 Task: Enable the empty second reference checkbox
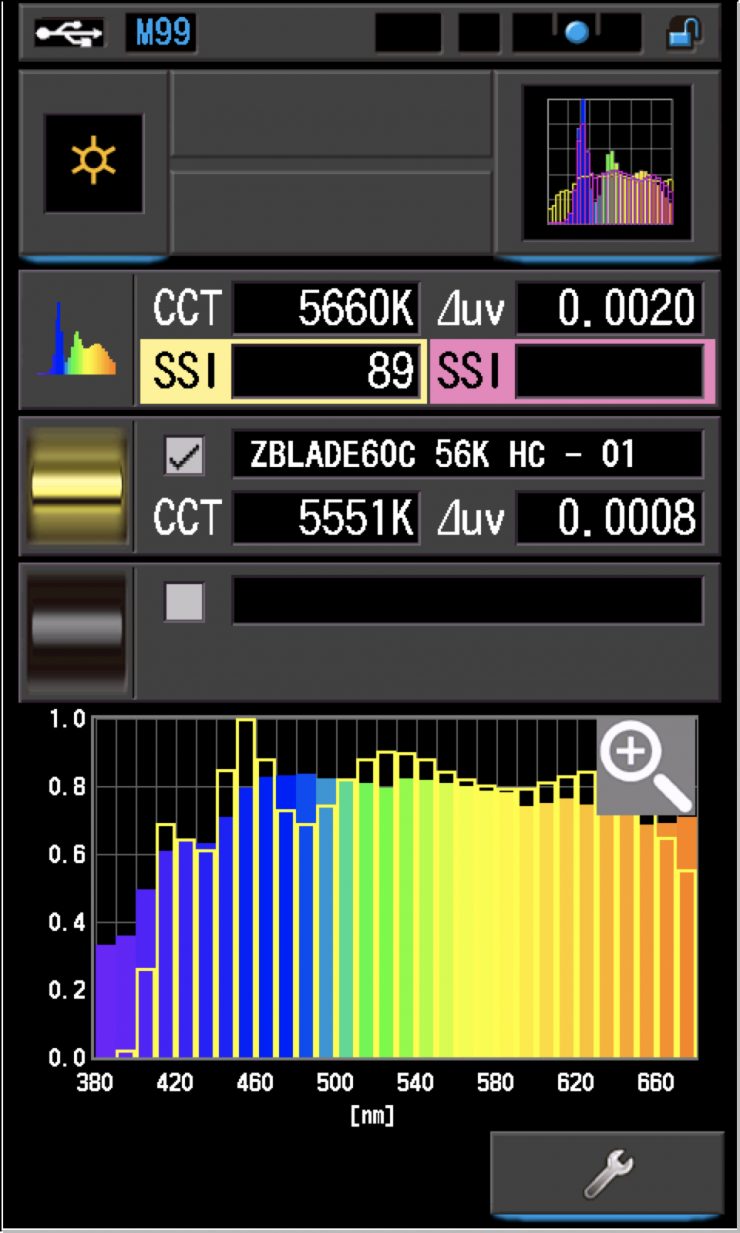[184, 601]
